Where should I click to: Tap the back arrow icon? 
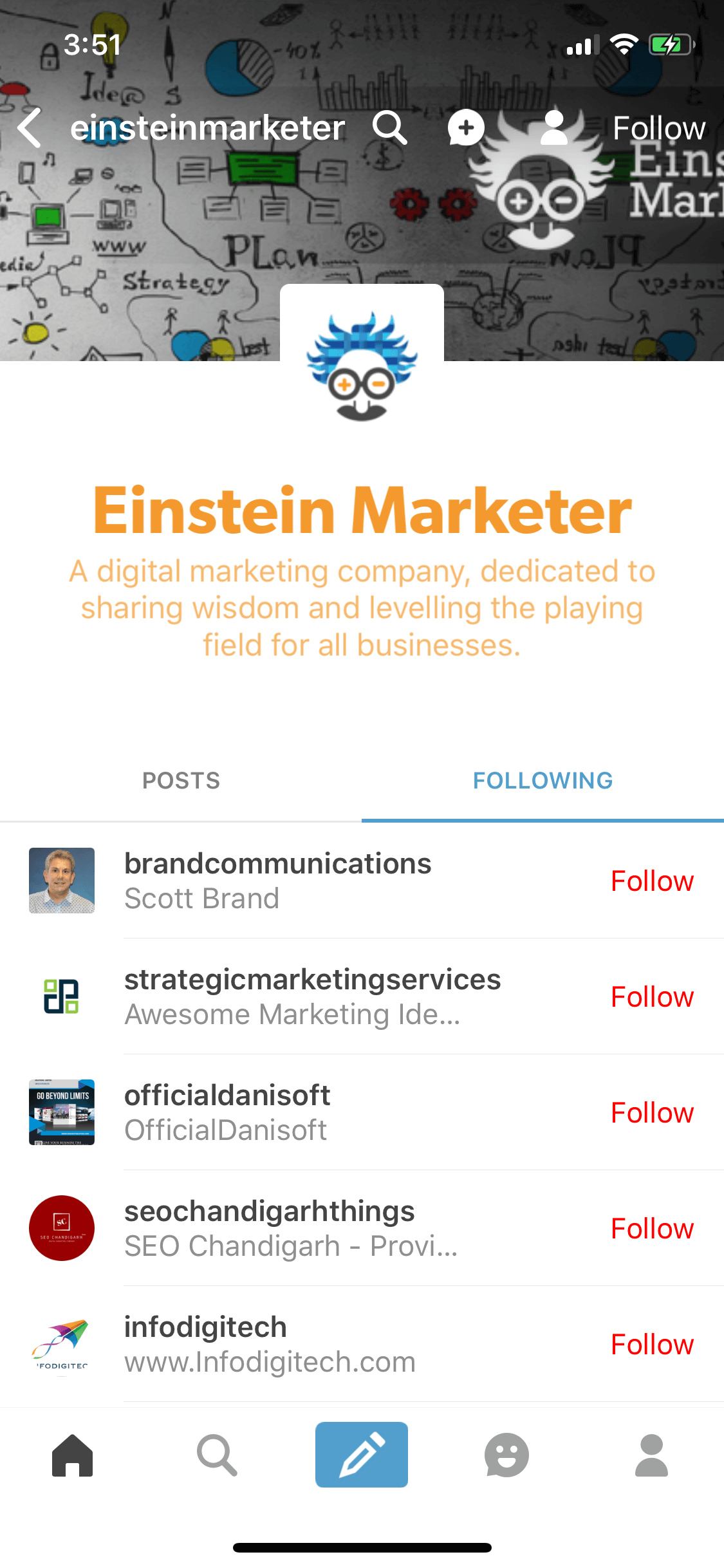click(30, 127)
